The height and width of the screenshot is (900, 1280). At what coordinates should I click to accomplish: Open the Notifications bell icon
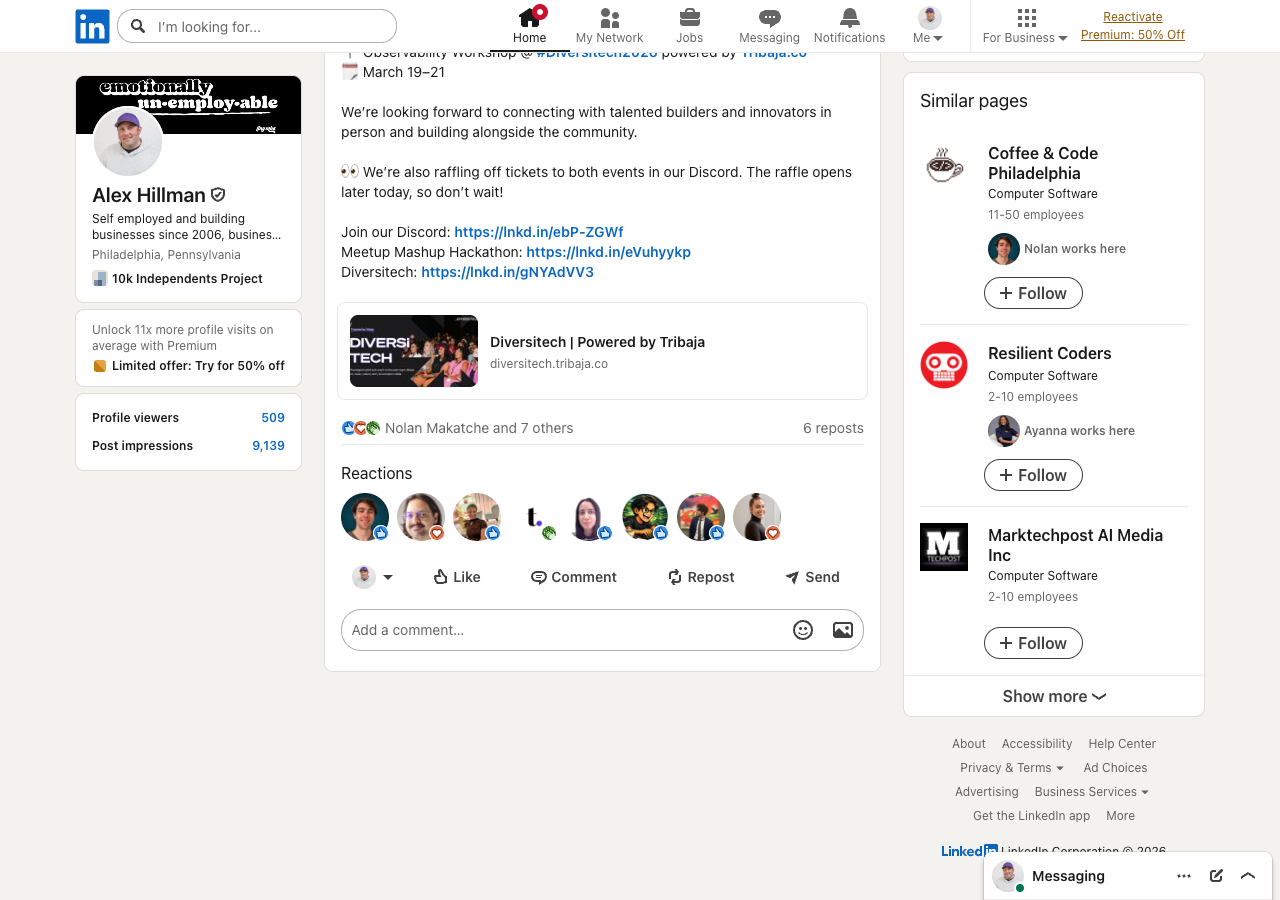(849, 26)
